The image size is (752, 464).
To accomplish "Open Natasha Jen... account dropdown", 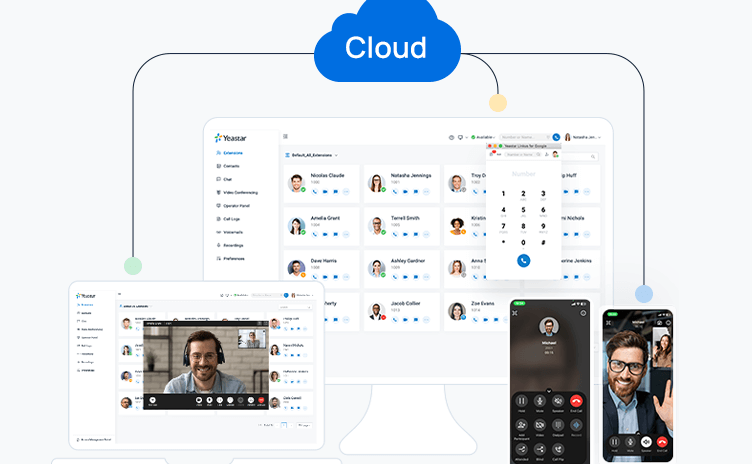I will coord(583,137).
